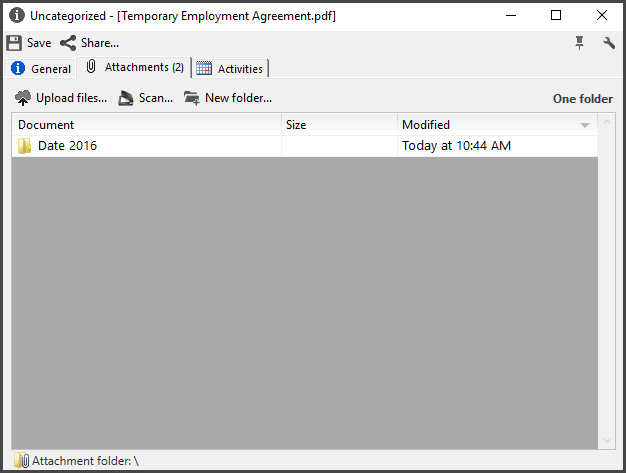The height and width of the screenshot is (473, 626).
Task: Maximize the window
Action: pyautogui.click(x=556, y=16)
